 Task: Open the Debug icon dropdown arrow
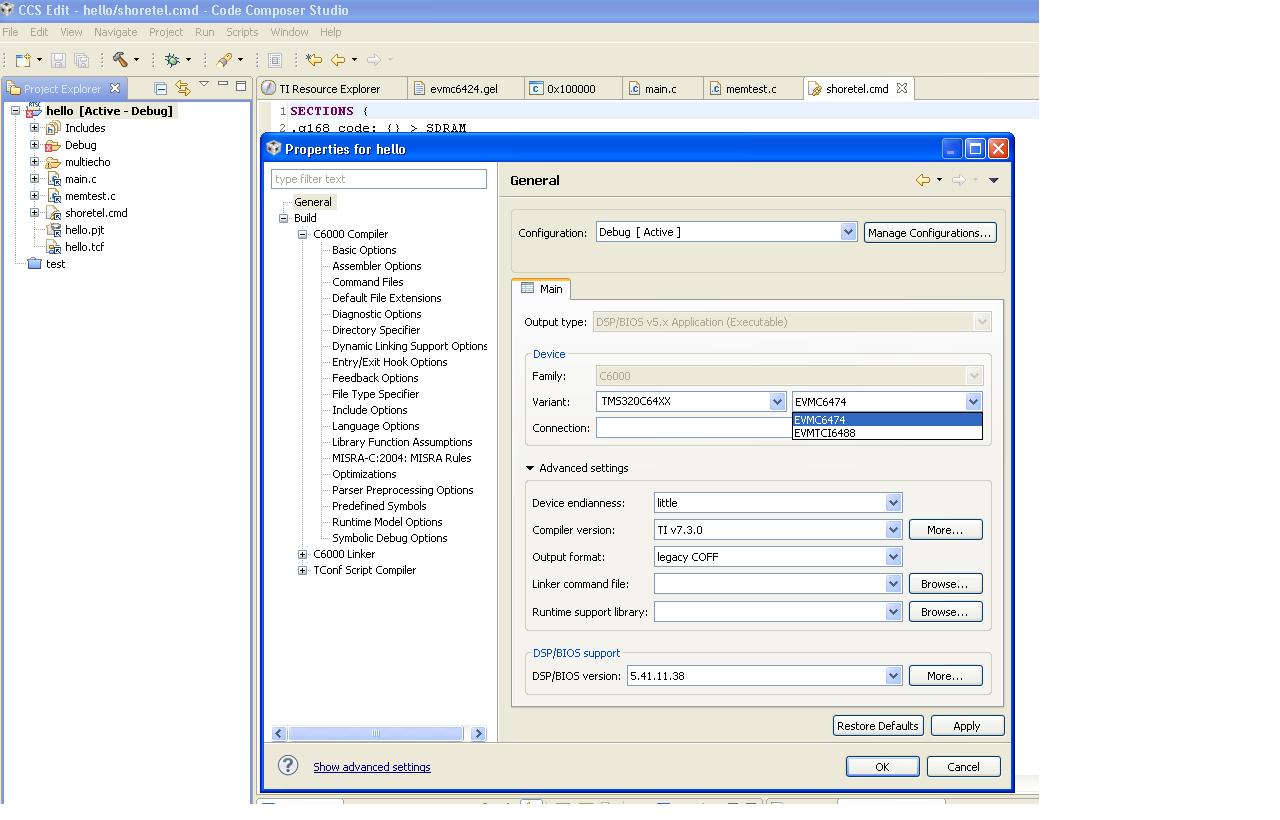click(x=188, y=60)
